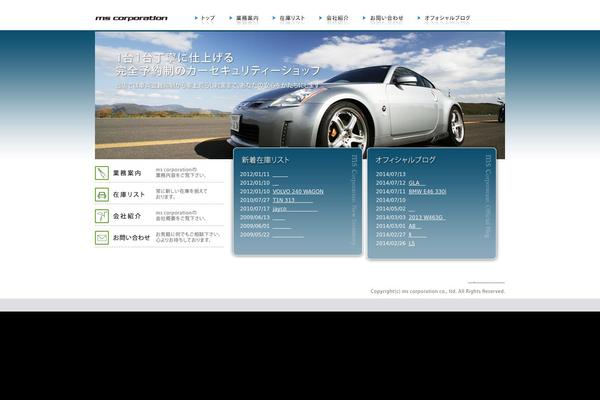The width and height of the screenshot is (600, 400).
Task: Click the 2014/07/13 blog date
Action: (x=391, y=174)
